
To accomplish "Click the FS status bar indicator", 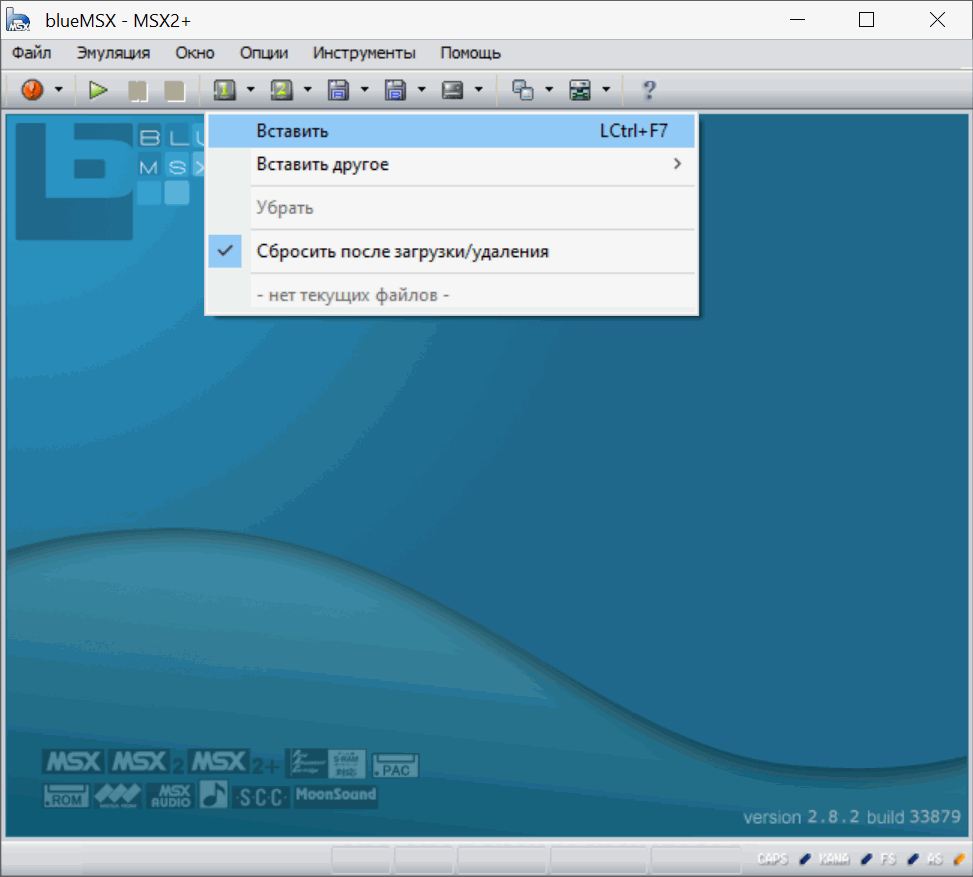I will 889,859.
